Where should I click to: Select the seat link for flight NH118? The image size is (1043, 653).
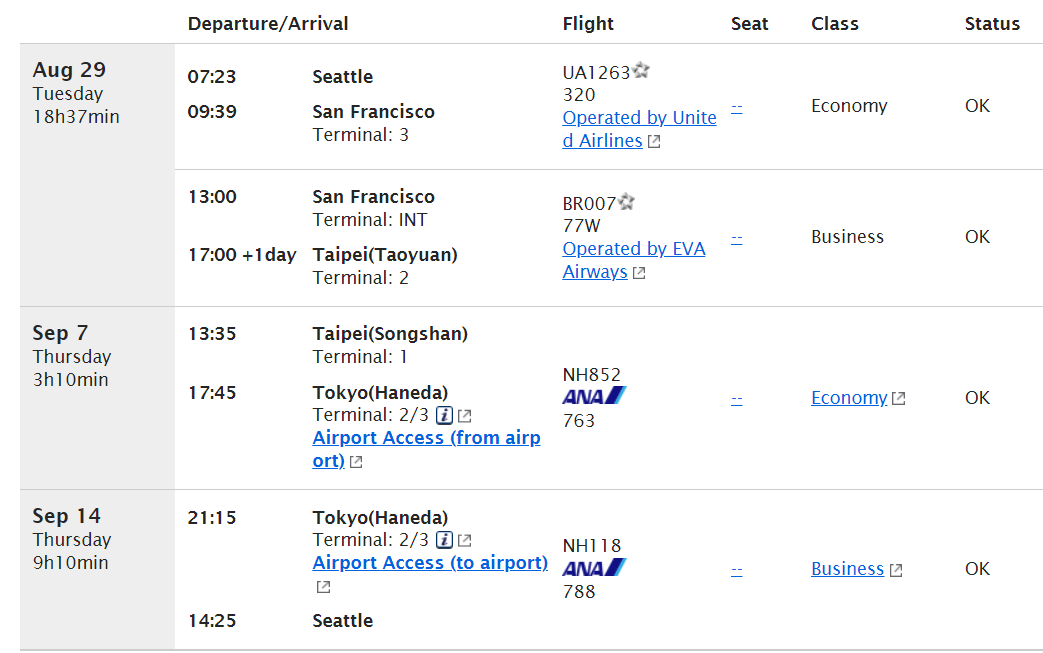point(736,571)
